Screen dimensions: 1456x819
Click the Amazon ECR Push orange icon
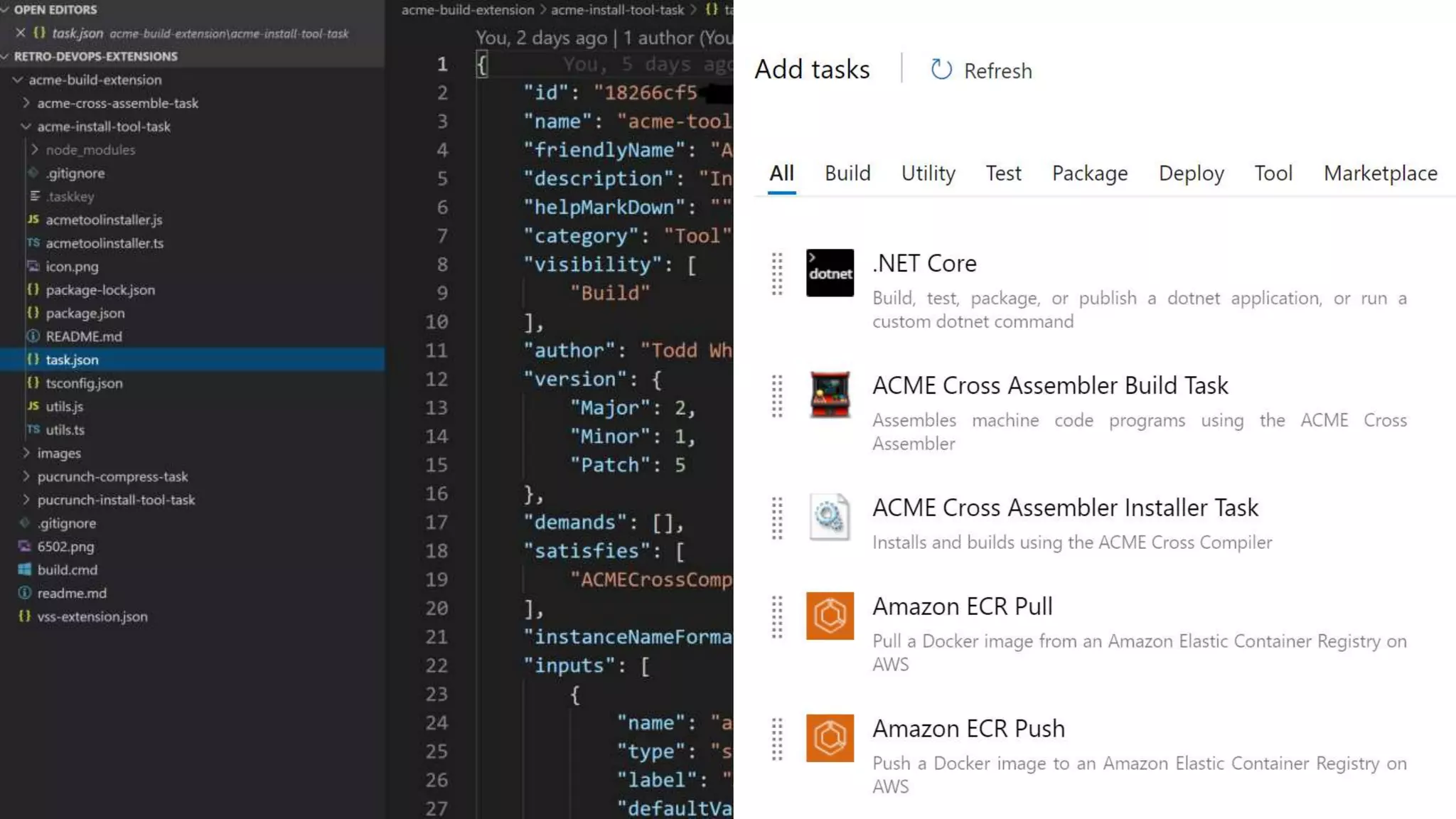coord(830,738)
